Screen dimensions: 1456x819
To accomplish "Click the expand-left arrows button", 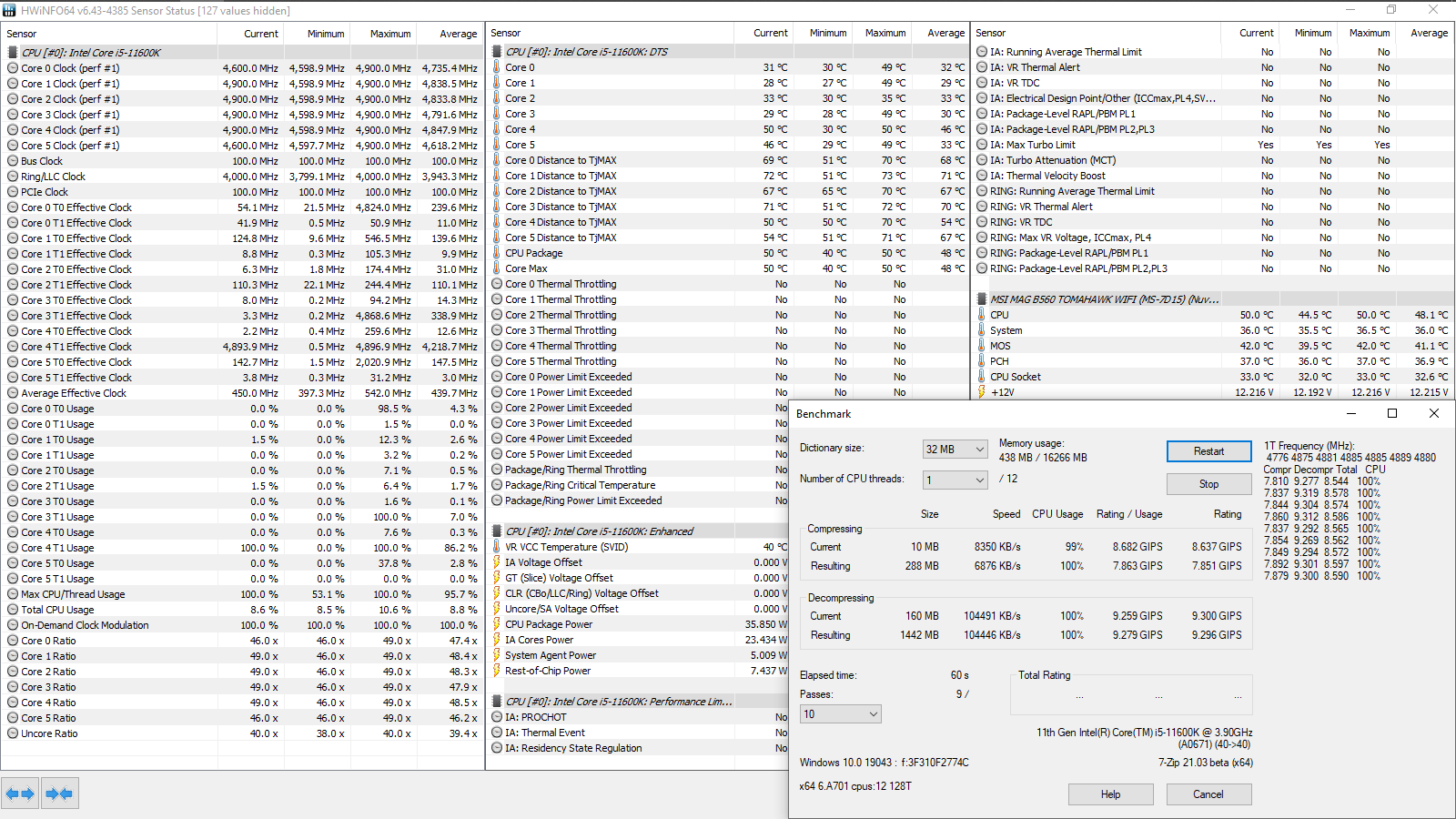I will (20, 794).
